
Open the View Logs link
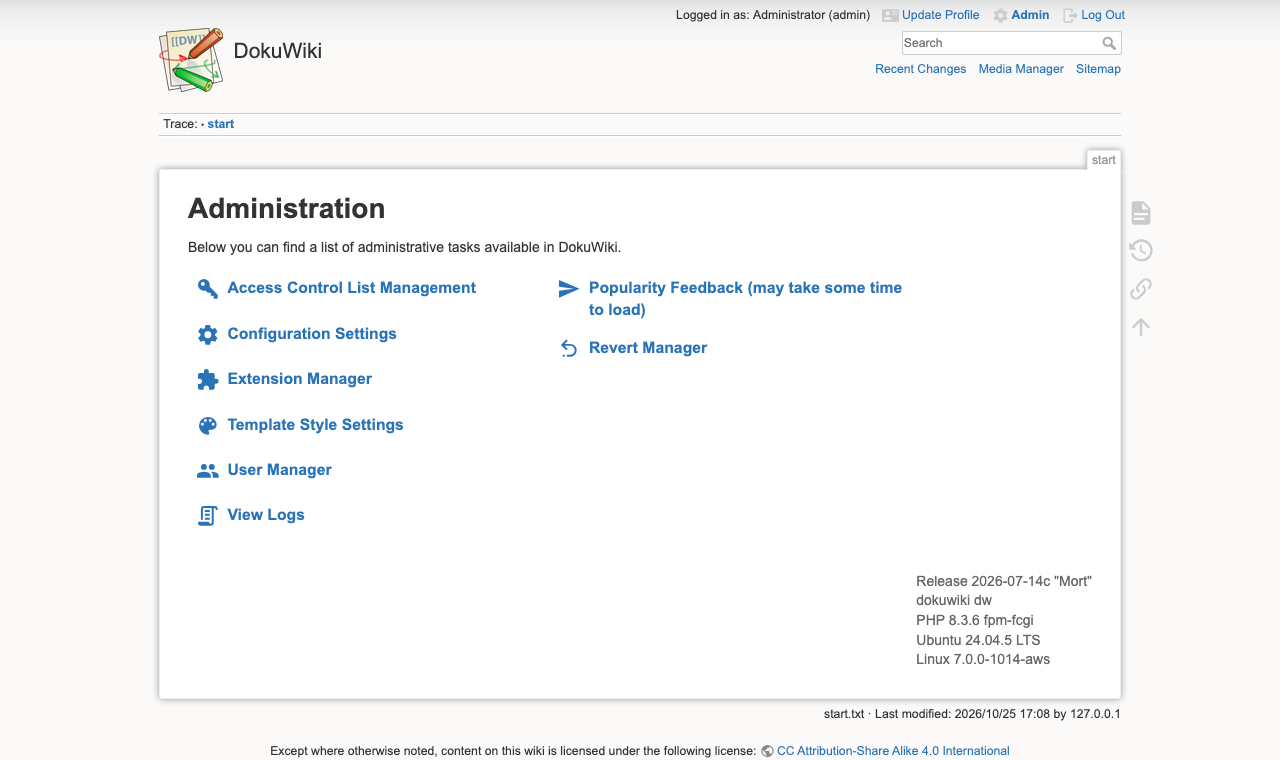click(266, 515)
